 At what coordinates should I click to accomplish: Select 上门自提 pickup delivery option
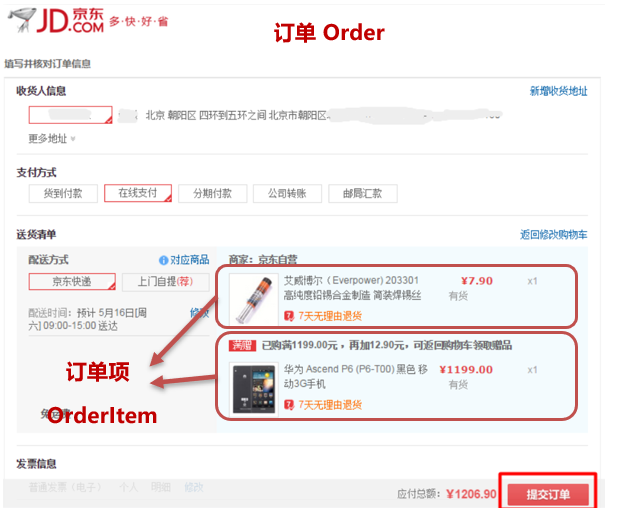(x=165, y=282)
